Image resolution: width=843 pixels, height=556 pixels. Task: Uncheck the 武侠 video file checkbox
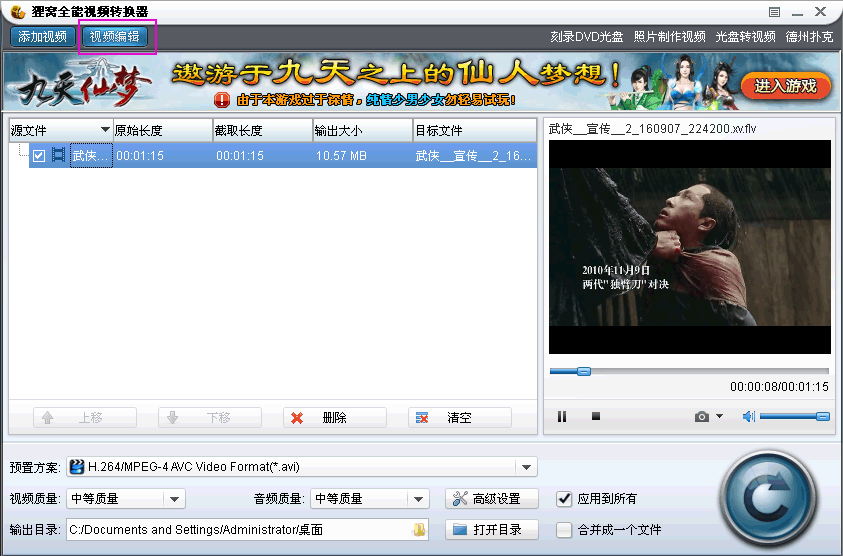click(39, 156)
